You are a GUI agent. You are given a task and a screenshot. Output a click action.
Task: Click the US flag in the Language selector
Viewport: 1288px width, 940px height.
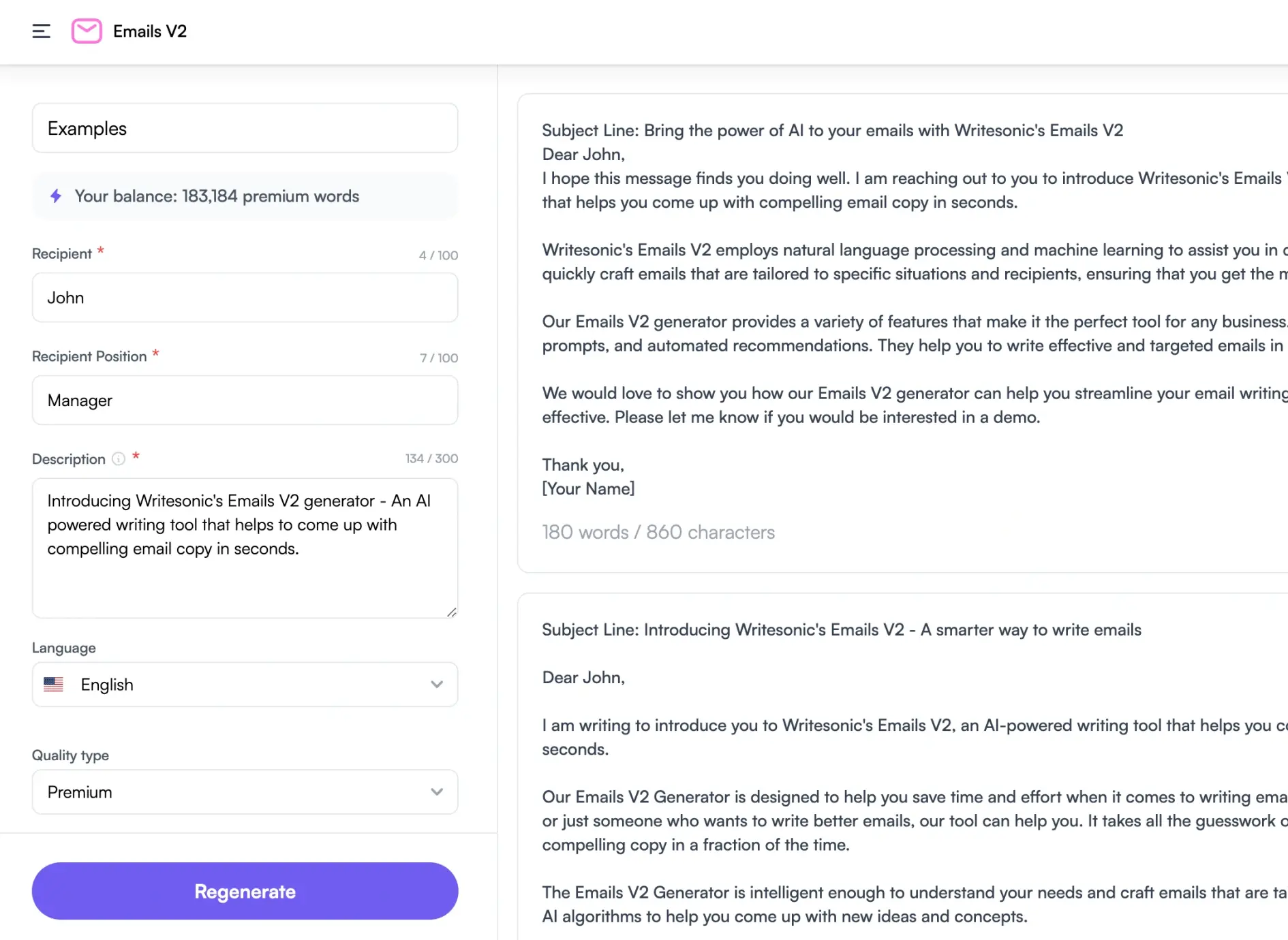click(54, 685)
